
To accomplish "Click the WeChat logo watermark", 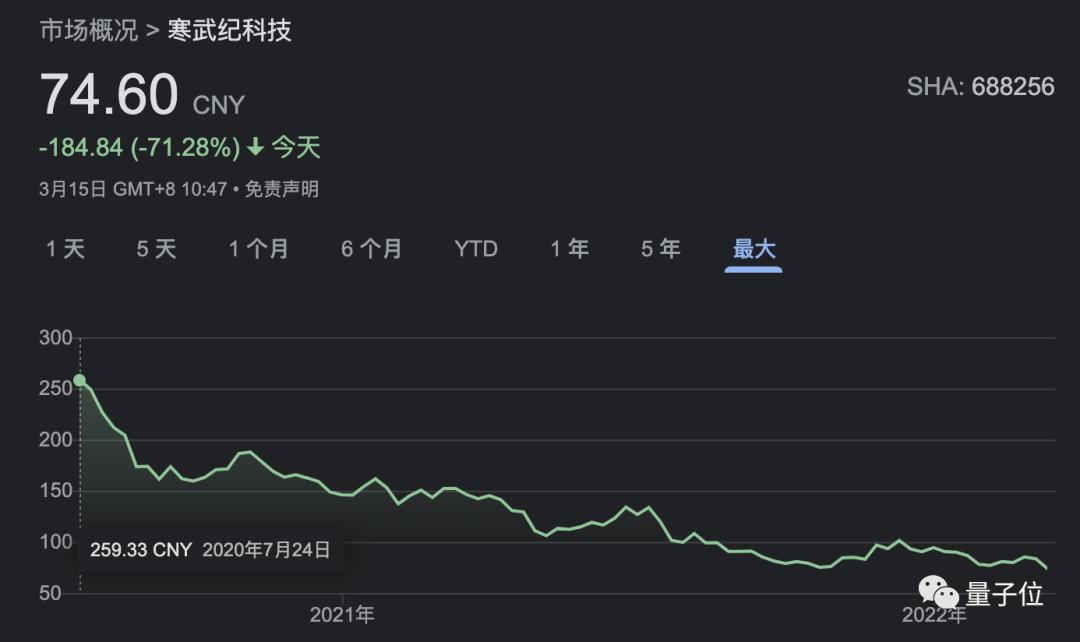I will tap(939, 595).
